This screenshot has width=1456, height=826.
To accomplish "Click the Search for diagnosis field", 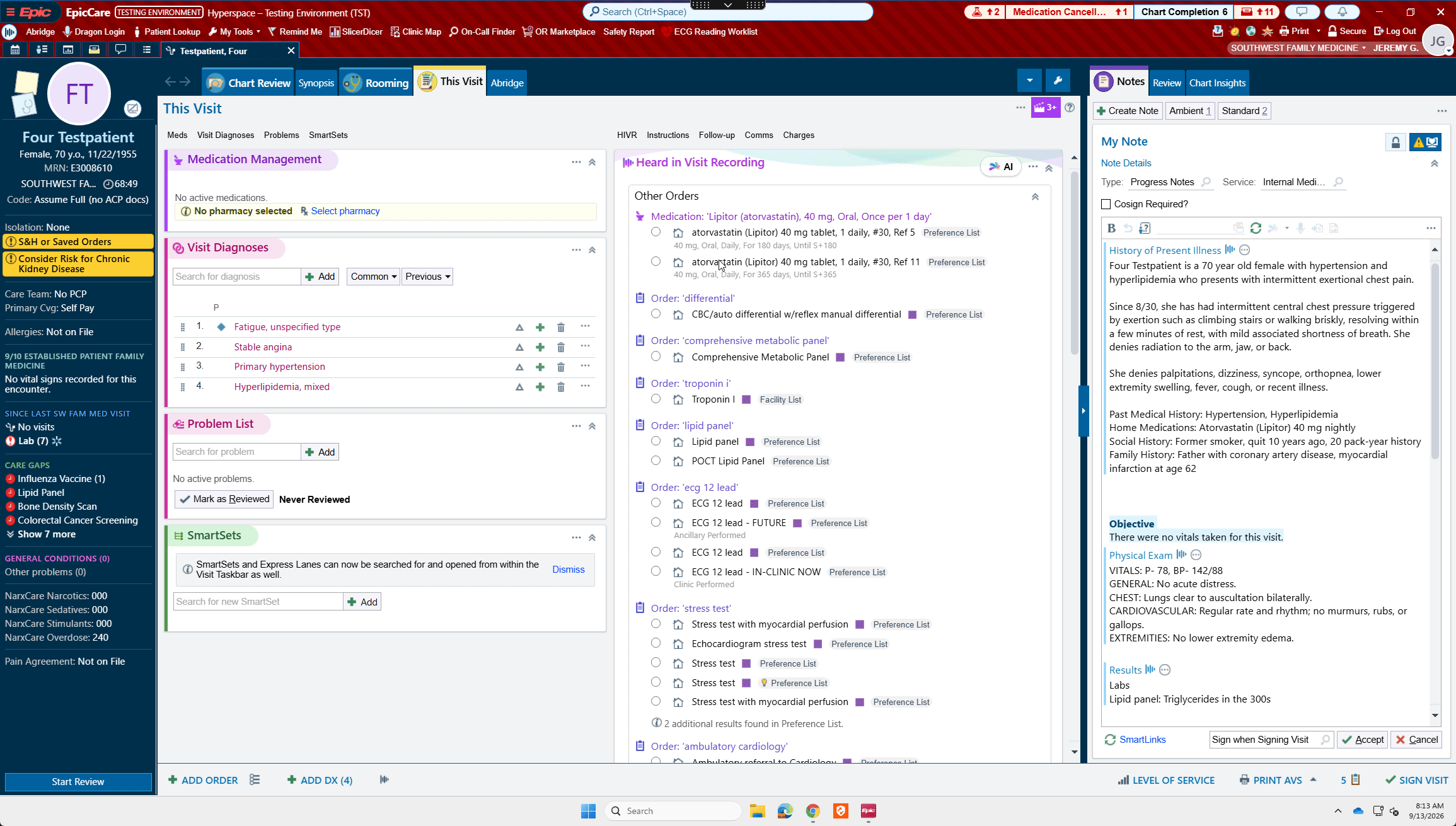I will [x=236, y=277].
